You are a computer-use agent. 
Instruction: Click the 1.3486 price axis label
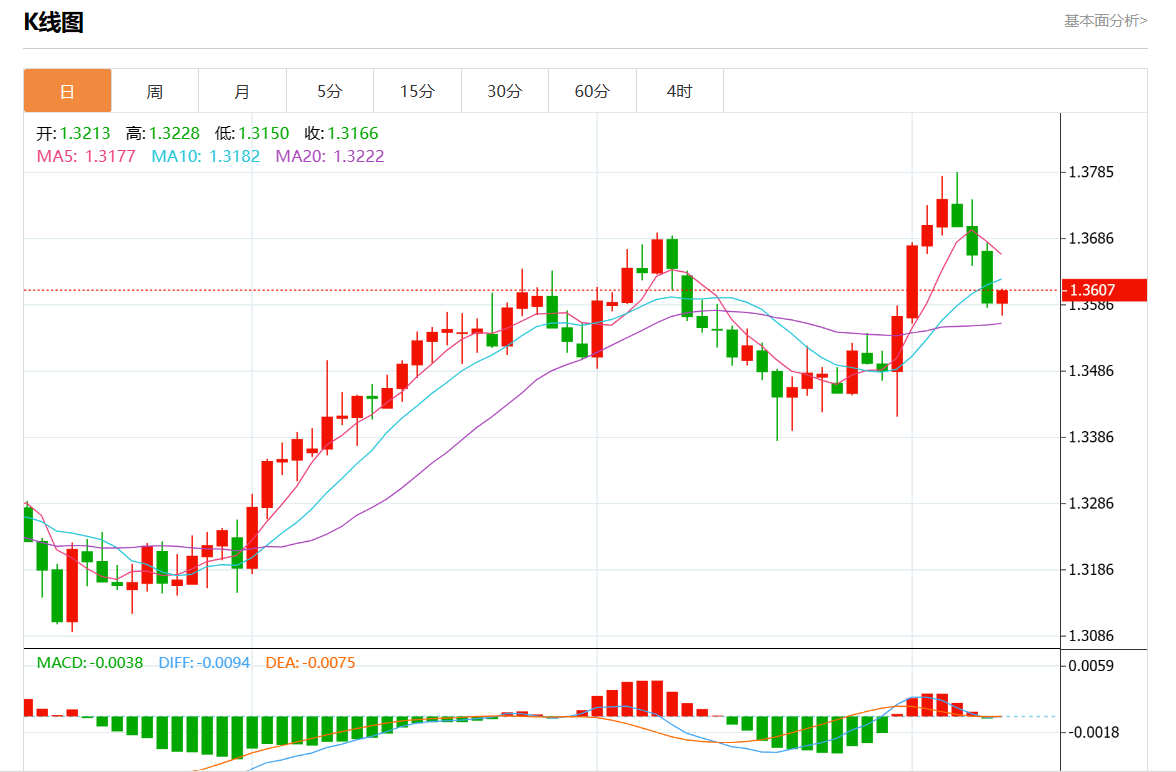[x=1091, y=371]
